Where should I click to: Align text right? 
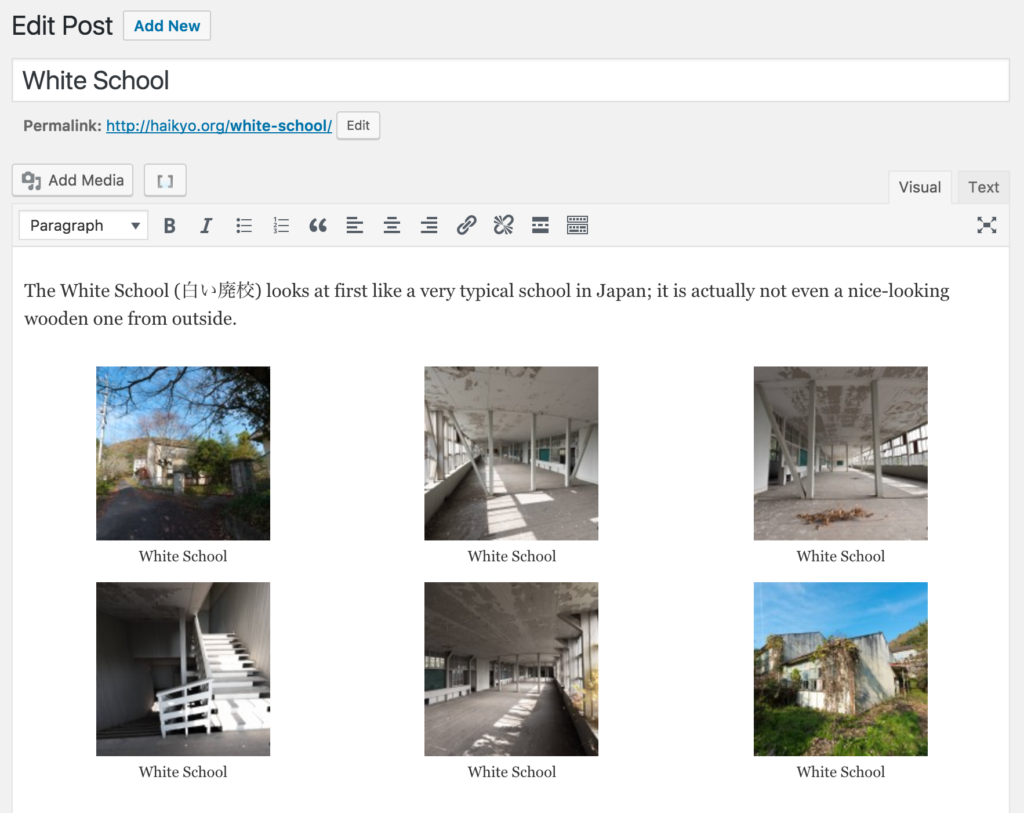point(429,226)
